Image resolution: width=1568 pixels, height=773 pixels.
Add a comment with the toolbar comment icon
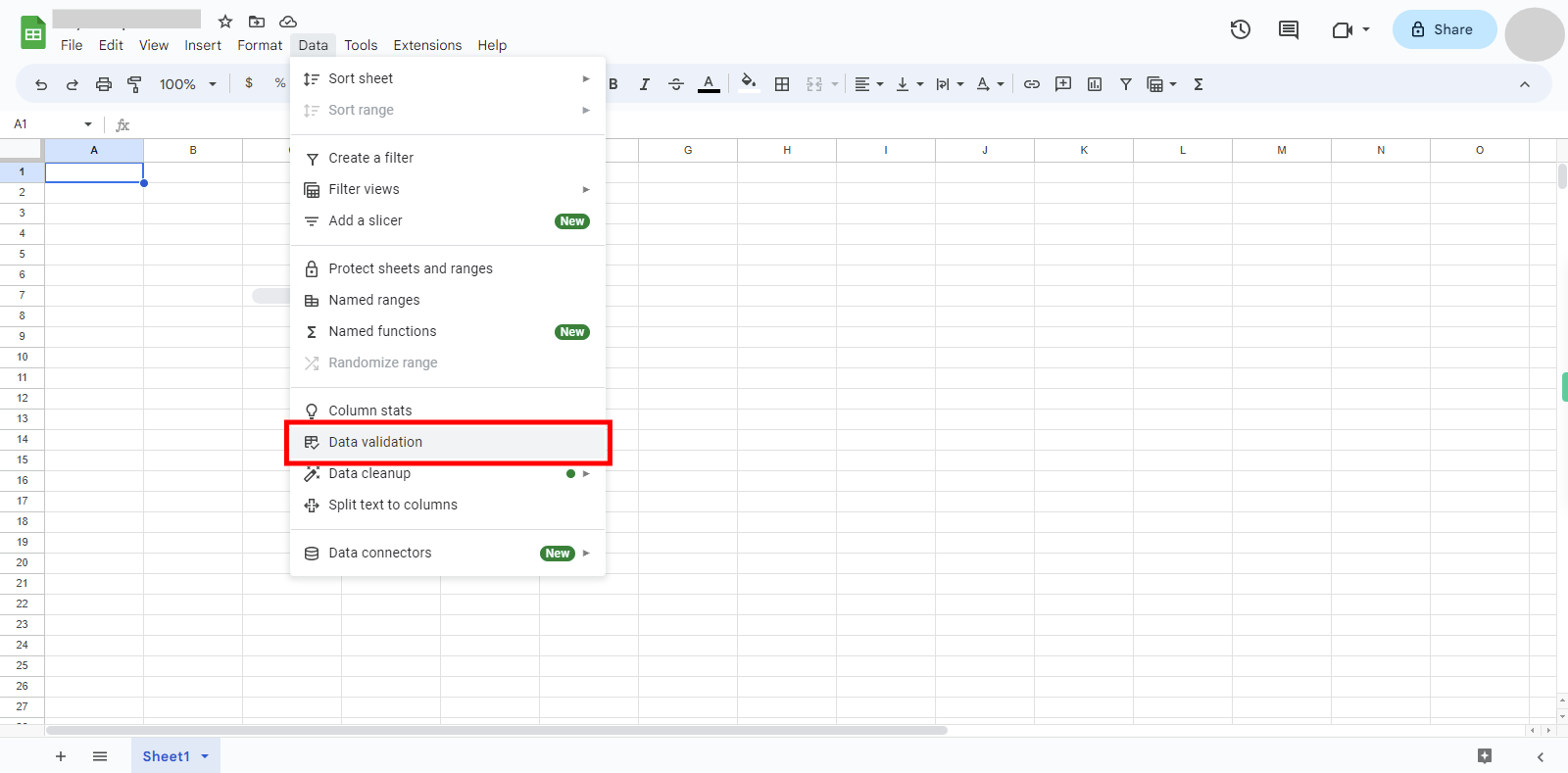(1063, 84)
